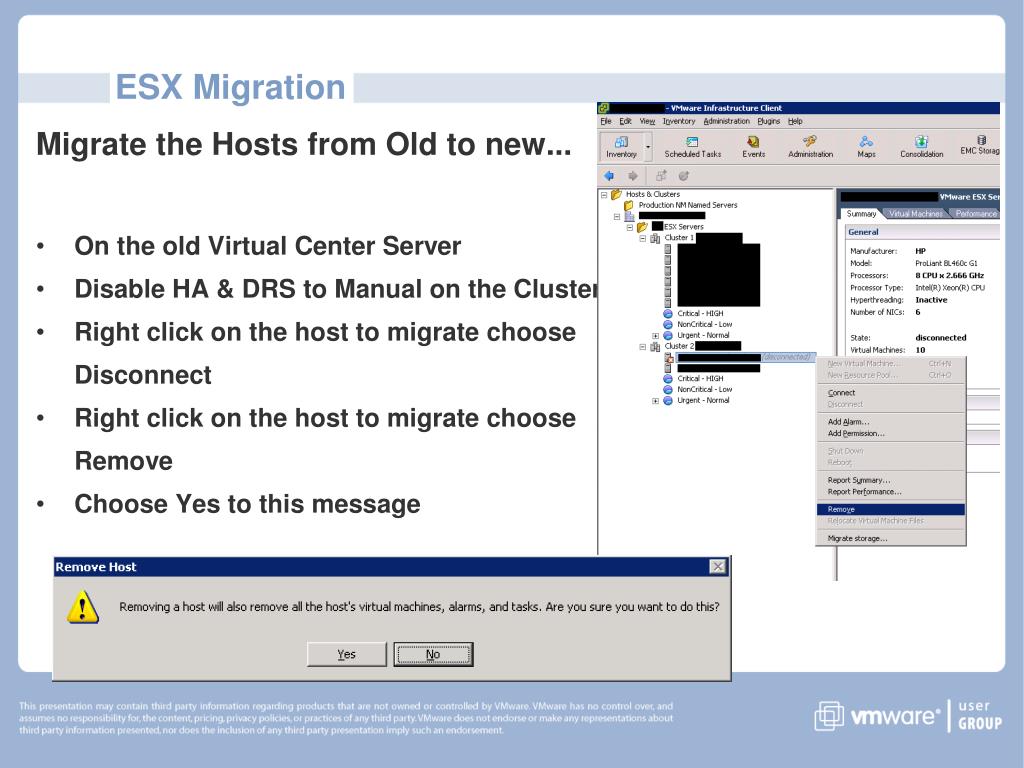Click No in Remove Host dialog
This screenshot has height=768, width=1024.
click(433, 654)
